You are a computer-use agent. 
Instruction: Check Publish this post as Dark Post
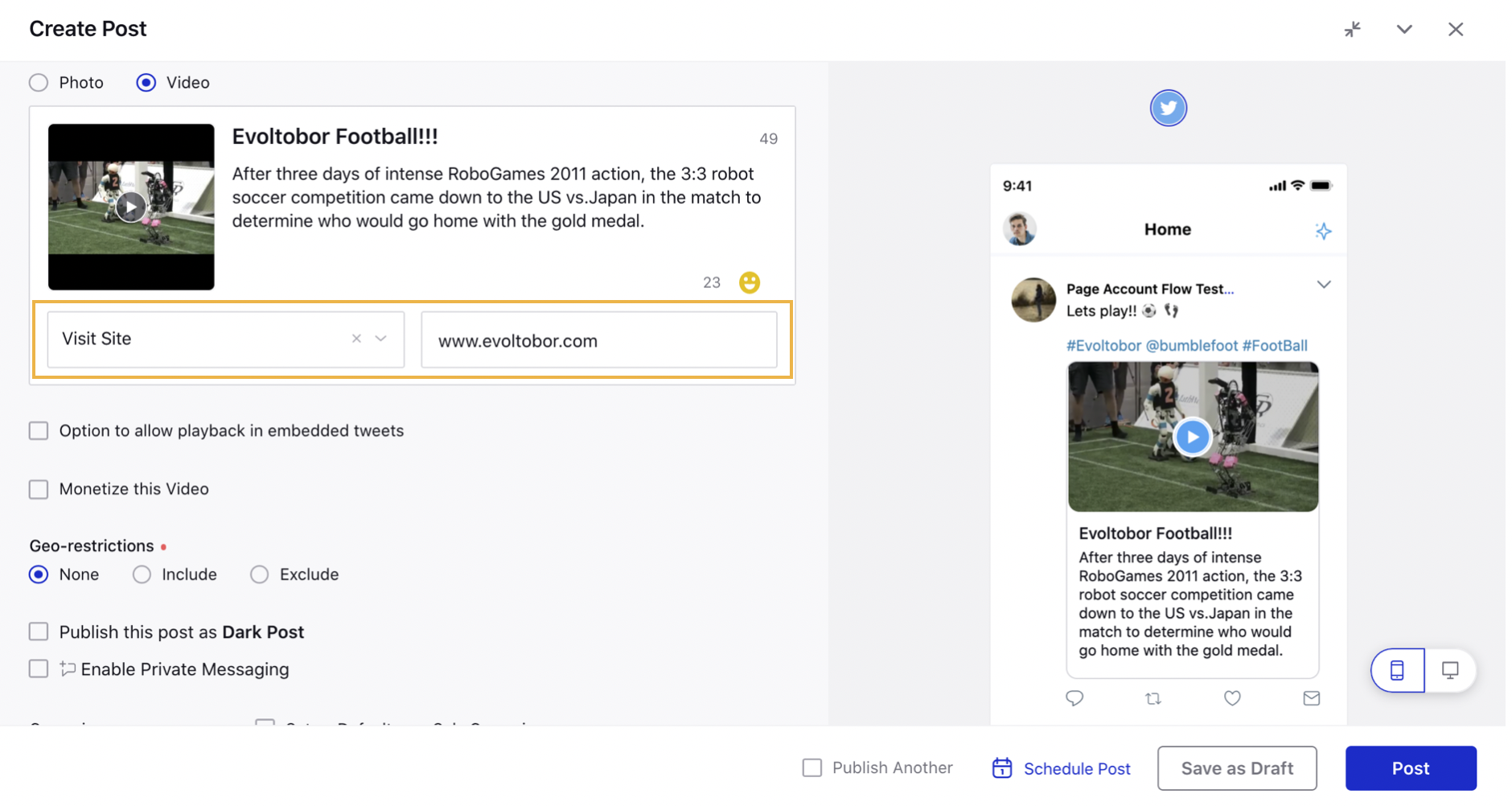[39, 631]
